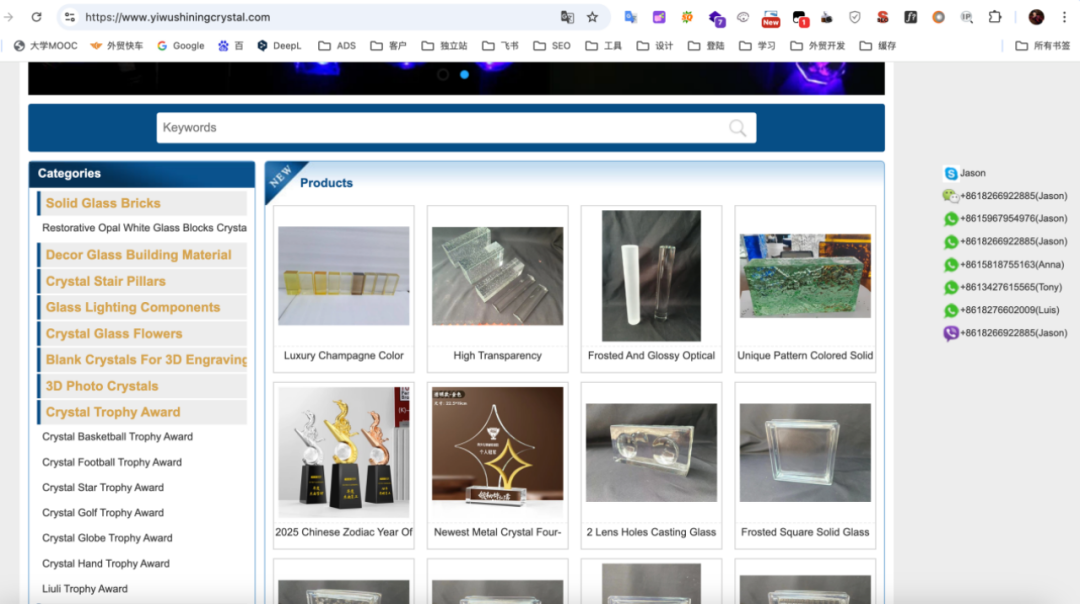
Task: Open Liuli Trophy Award subcategory
Action: pos(85,589)
